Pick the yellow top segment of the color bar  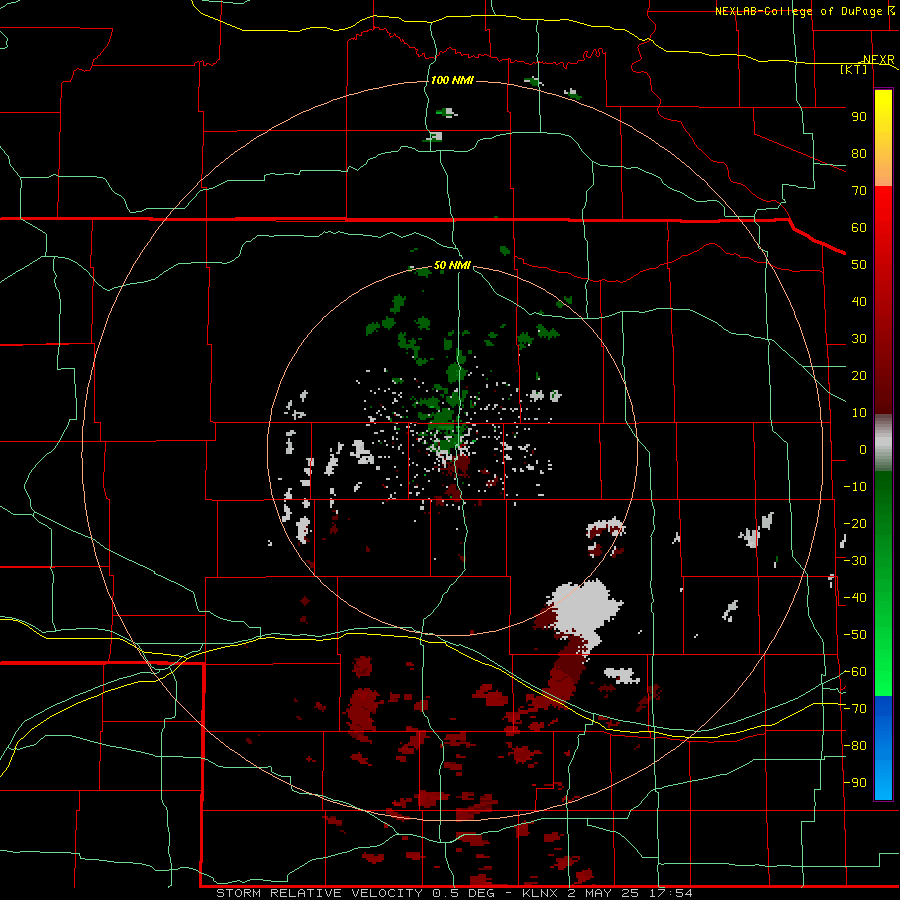[883, 138]
